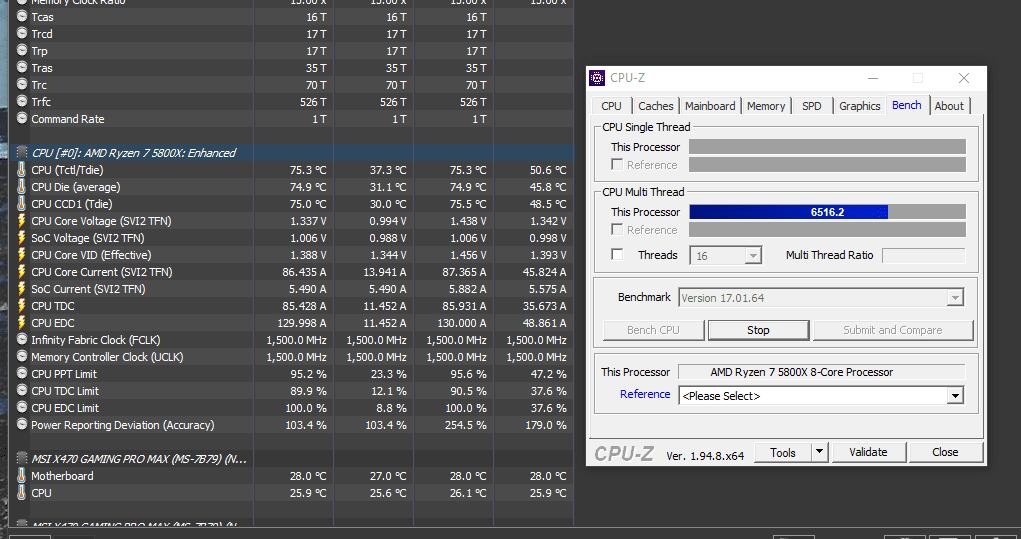Click the Bench CPU button
Image resolution: width=1021 pixels, height=539 pixels.
coord(653,330)
